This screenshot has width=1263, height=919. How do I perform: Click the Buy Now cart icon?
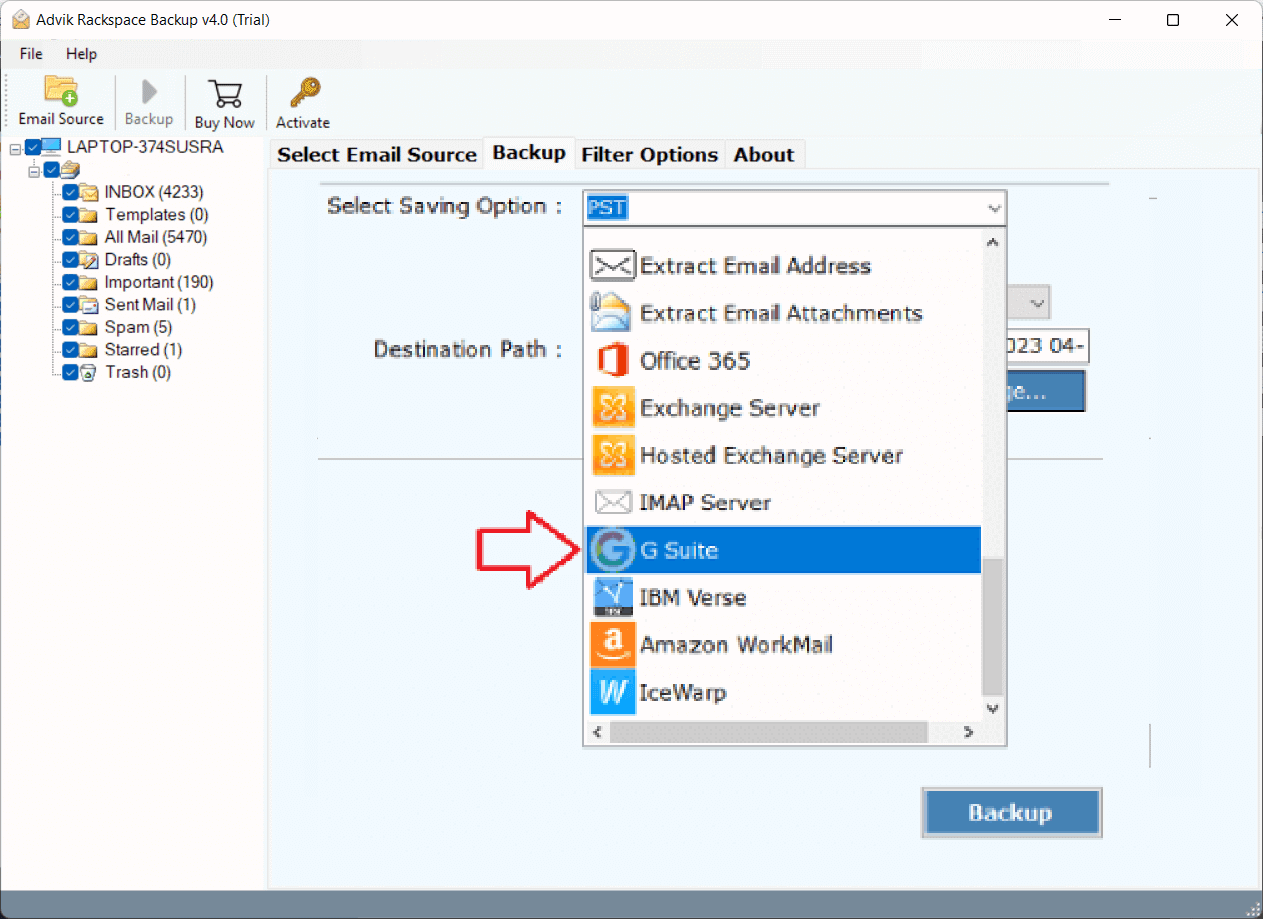pyautogui.click(x=224, y=100)
